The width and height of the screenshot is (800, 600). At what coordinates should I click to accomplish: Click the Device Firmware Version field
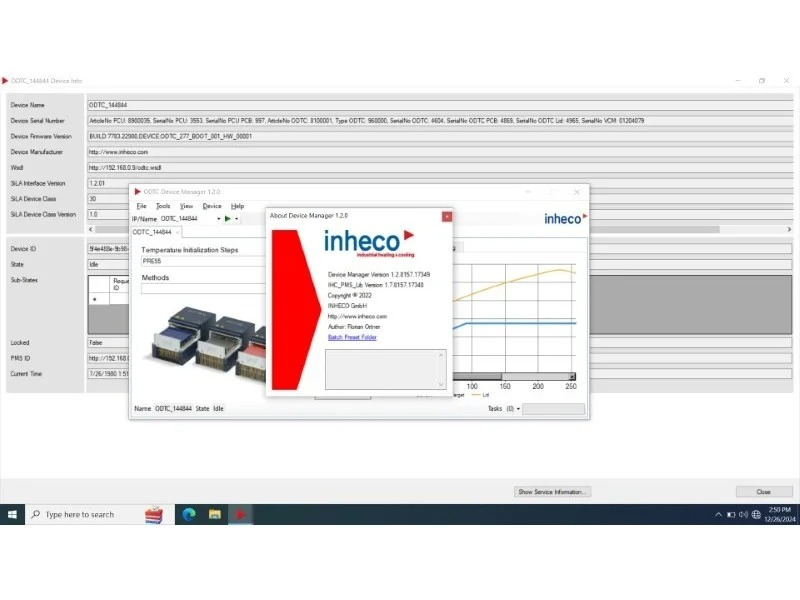(440, 136)
